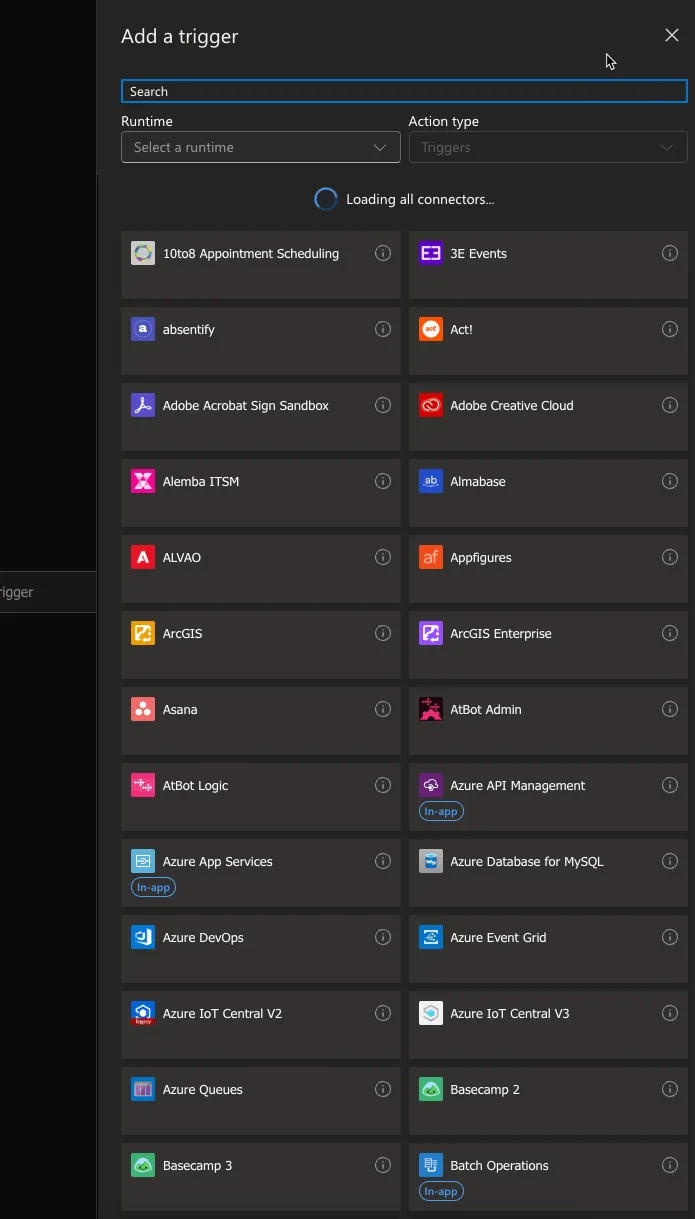Open info button for Appfigures

point(670,558)
